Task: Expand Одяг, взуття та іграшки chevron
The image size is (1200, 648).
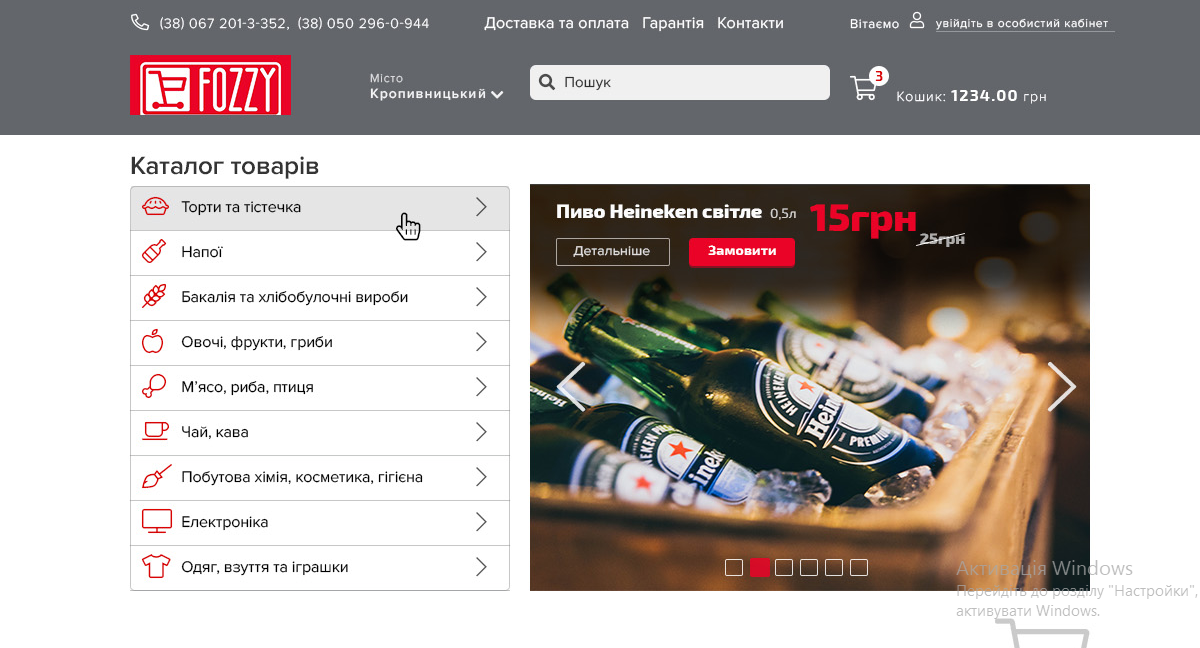Action: coord(481,567)
